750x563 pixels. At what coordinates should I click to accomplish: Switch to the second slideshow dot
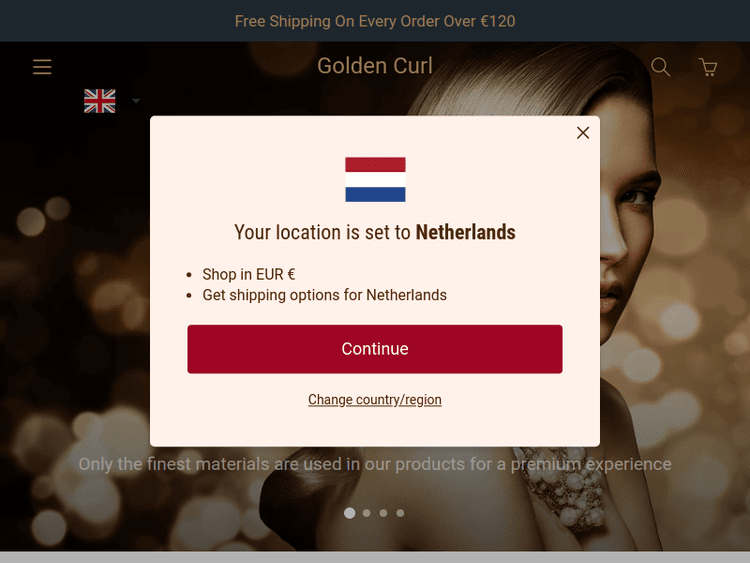coord(366,513)
